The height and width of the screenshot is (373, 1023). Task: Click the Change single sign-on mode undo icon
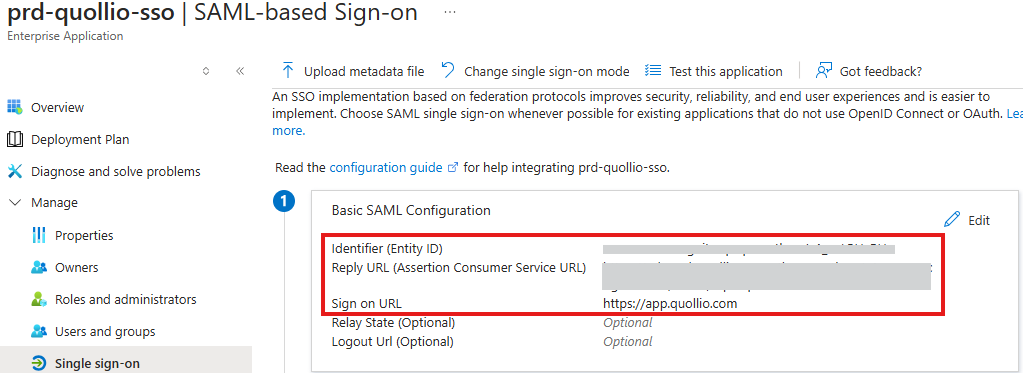click(x=448, y=70)
